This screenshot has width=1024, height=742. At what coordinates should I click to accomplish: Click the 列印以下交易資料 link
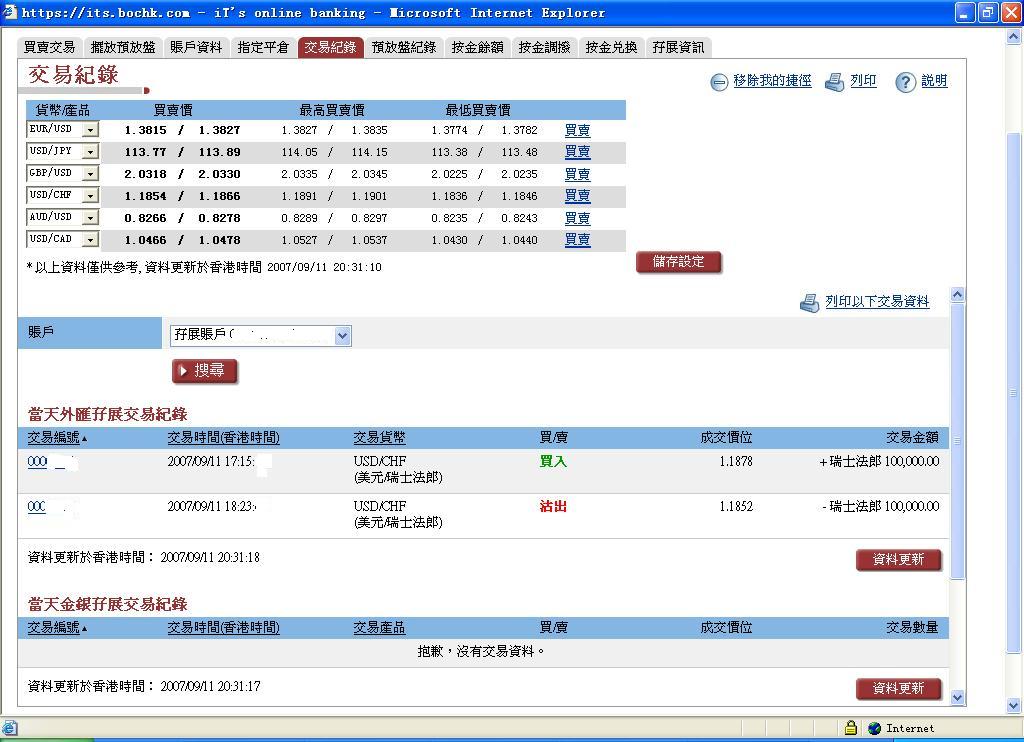click(877, 301)
